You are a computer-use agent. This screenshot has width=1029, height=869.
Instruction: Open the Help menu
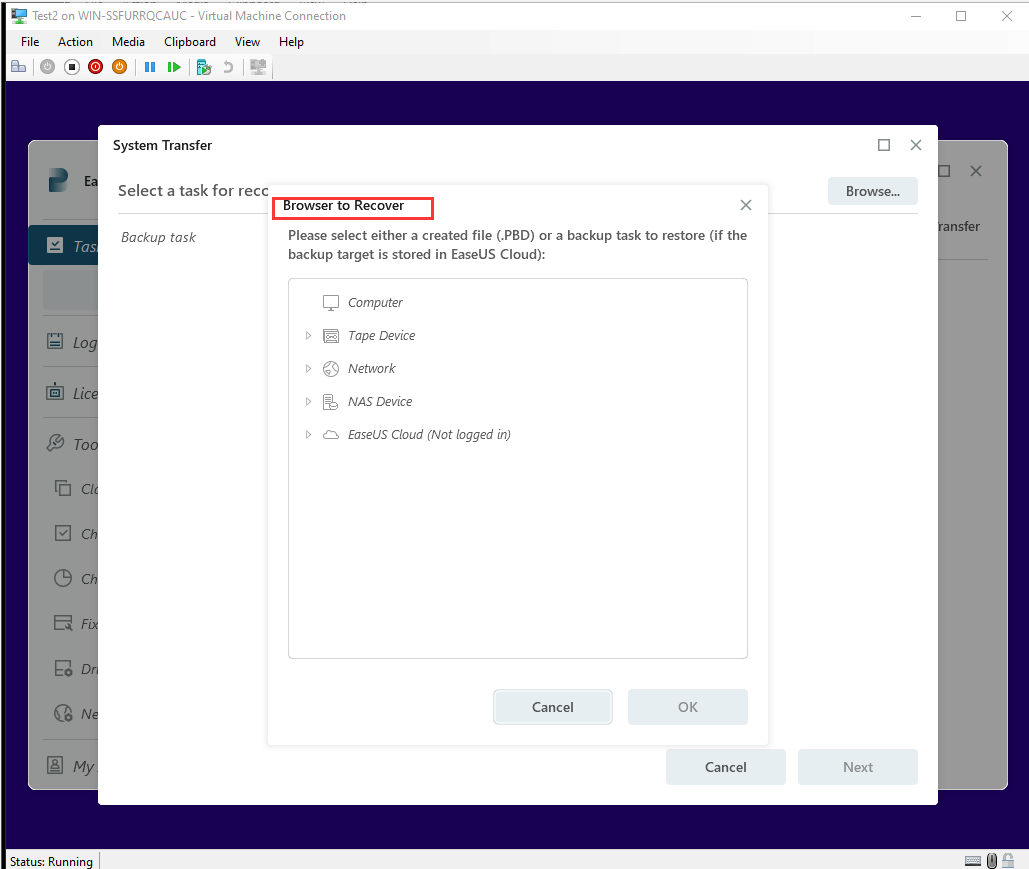pos(291,42)
